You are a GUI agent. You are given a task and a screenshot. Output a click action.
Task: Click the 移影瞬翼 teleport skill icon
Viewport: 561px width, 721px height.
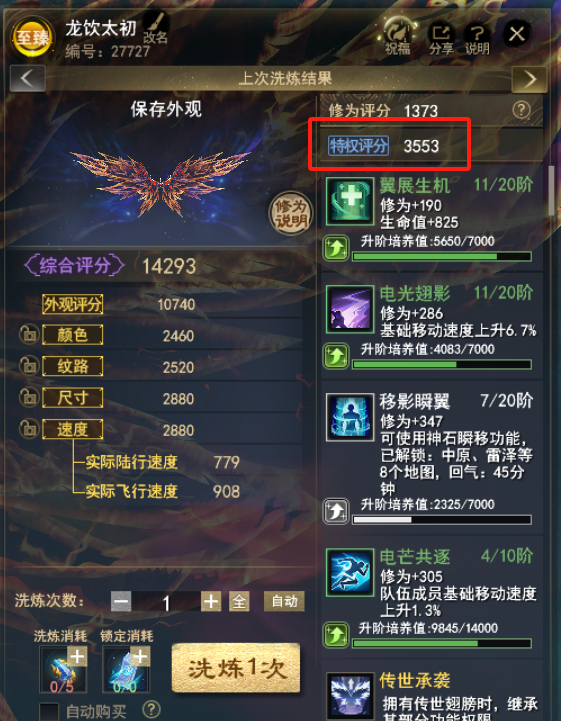click(350, 417)
